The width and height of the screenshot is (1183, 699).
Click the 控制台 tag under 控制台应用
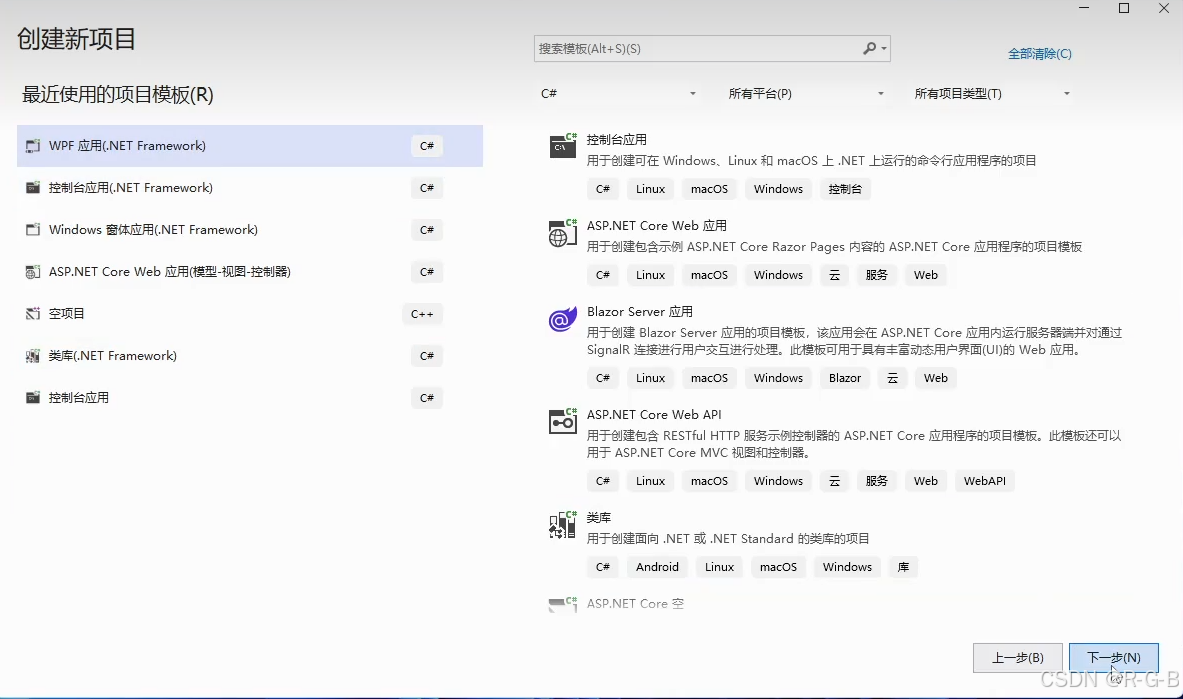[x=845, y=189]
